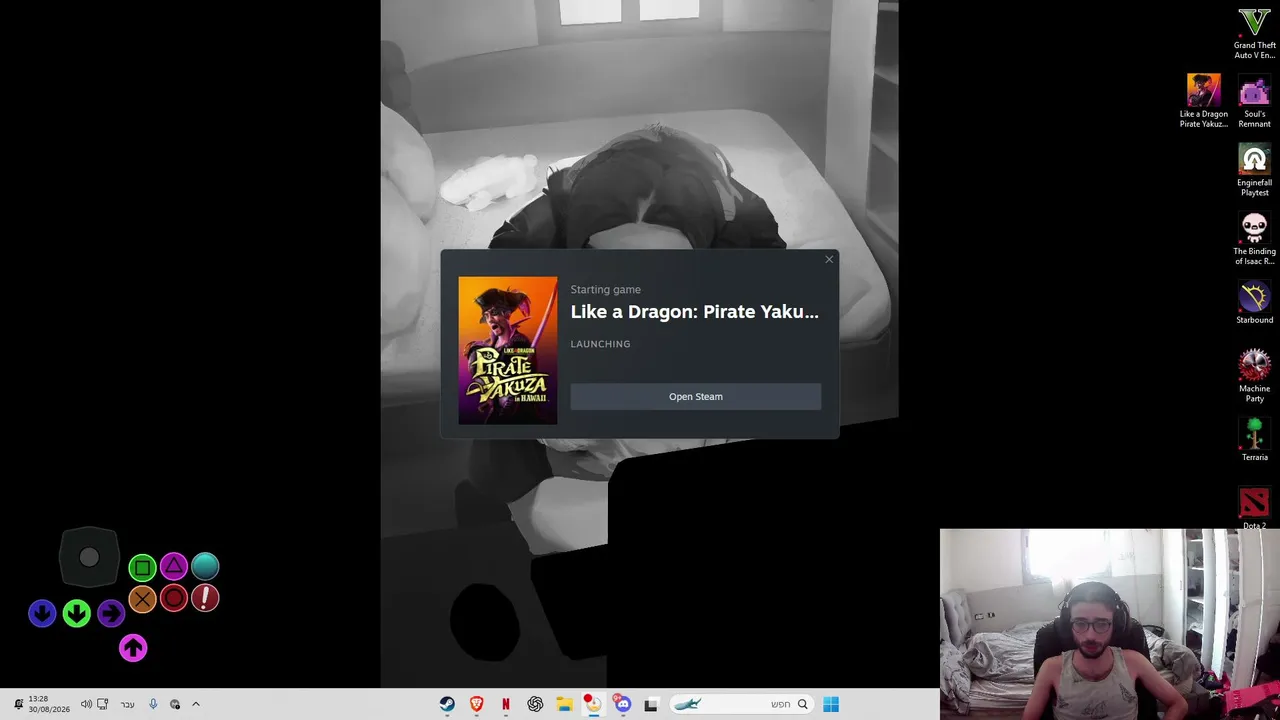The image size is (1280, 720).
Task: Open the Brave browser taskbar icon
Action: tap(476, 704)
